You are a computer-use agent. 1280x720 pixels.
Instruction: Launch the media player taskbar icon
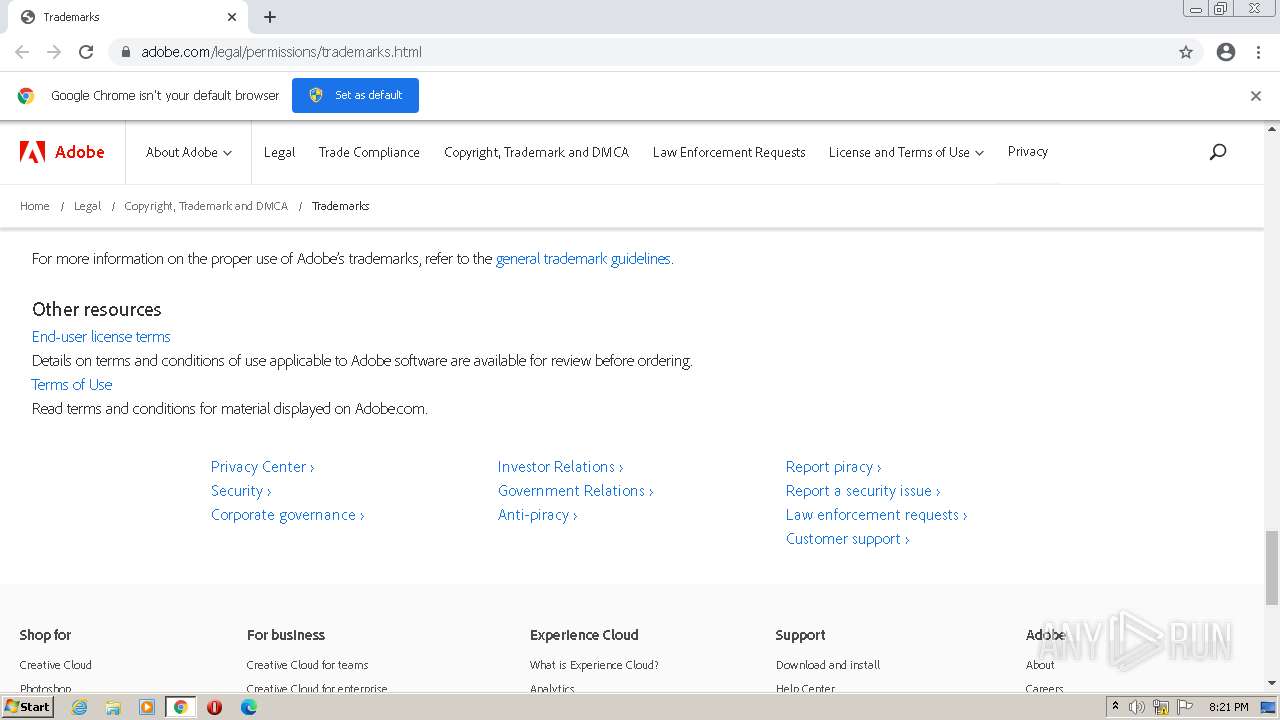147,707
